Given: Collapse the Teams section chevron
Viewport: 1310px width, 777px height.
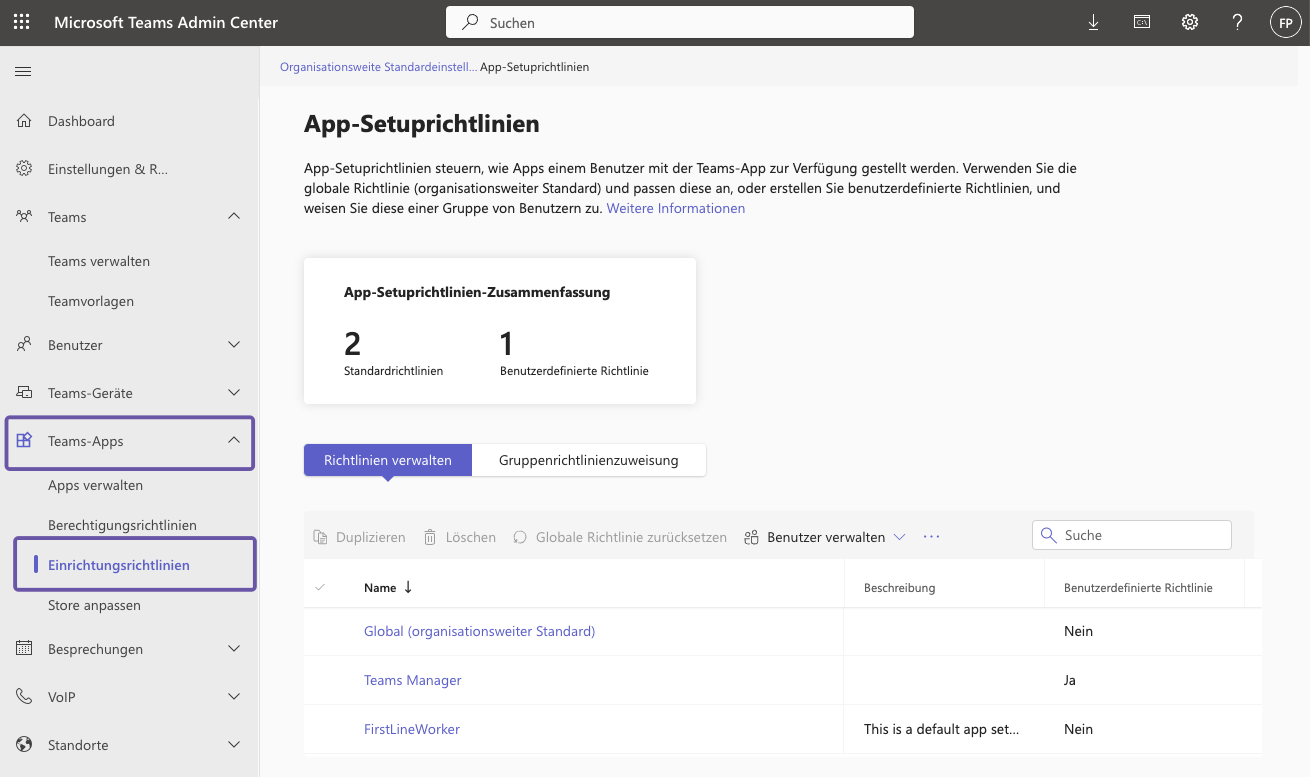Looking at the screenshot, I should (x=234, y=217).
